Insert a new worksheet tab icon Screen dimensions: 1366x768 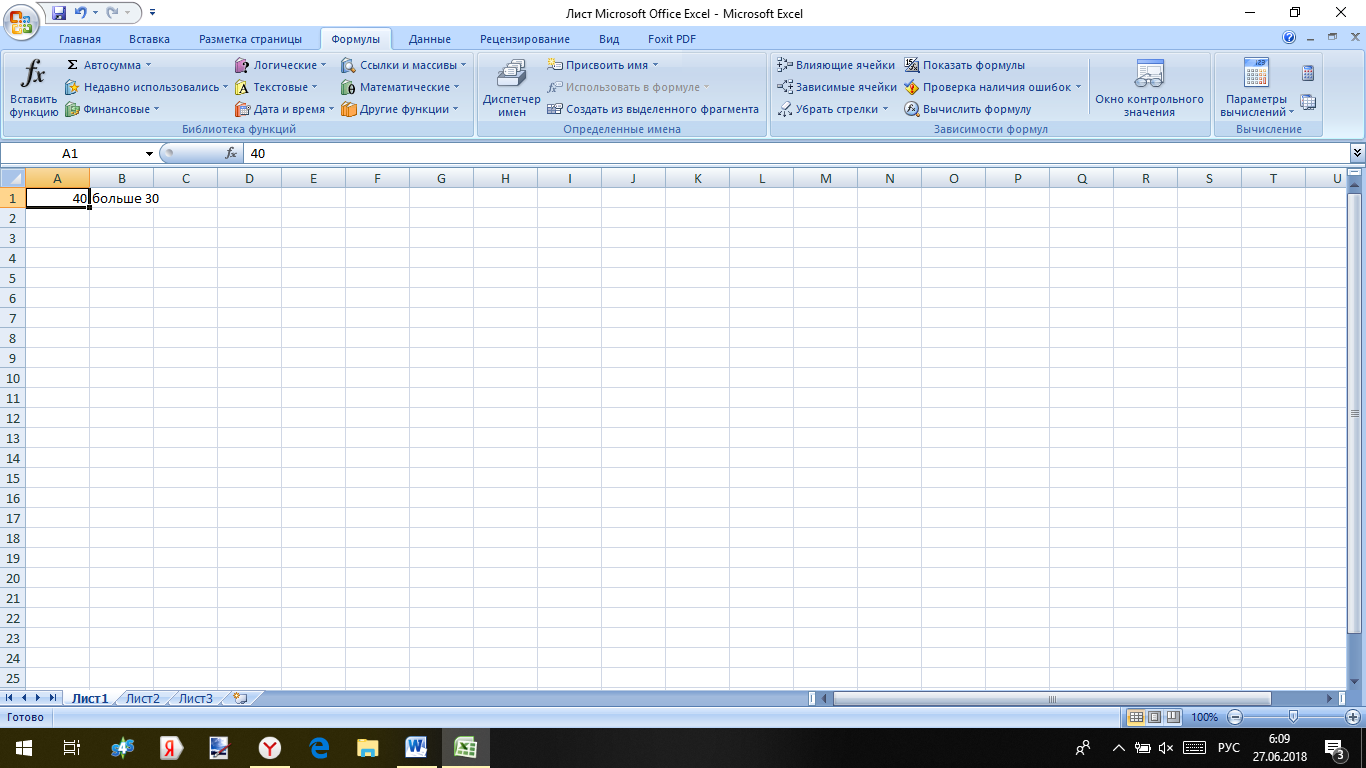[239, 698]
